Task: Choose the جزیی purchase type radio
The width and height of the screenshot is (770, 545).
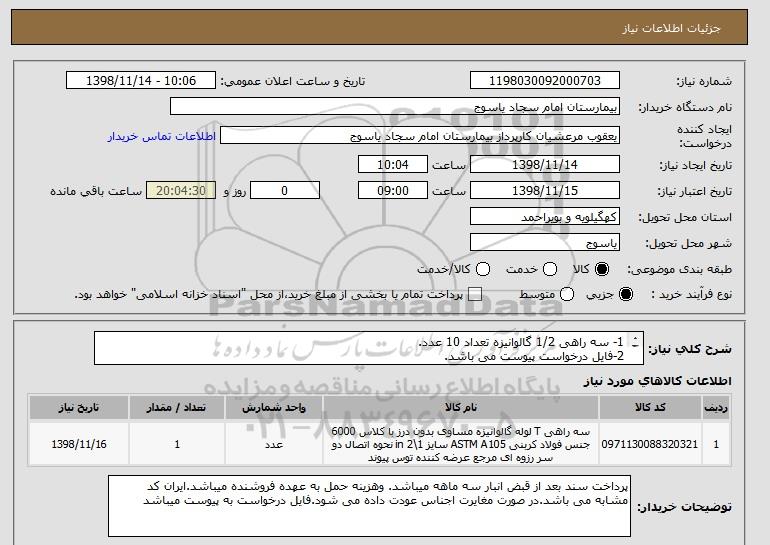Action: (626, 294)
